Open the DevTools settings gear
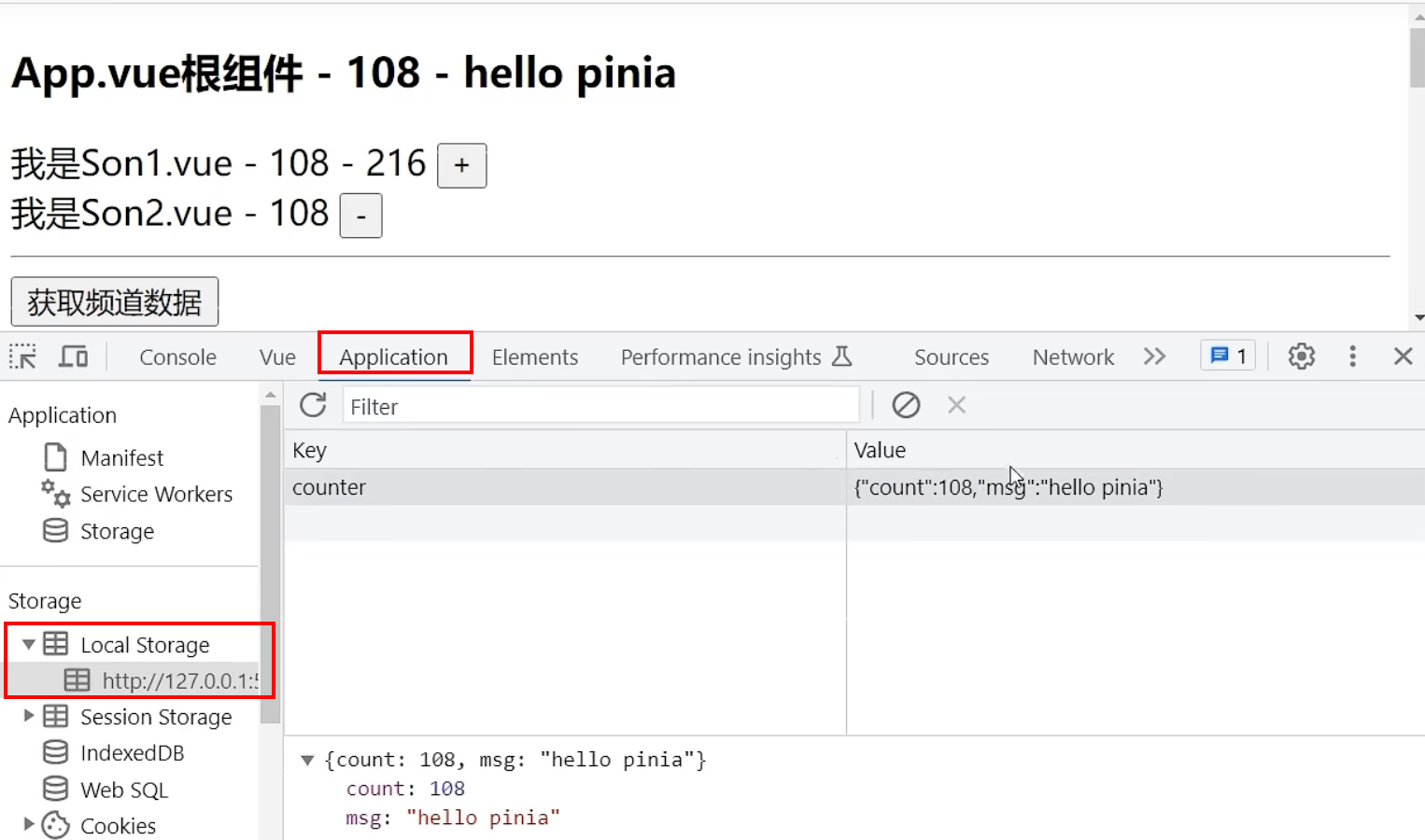This screenshot has width=1425, height=840. point(1301,356)
